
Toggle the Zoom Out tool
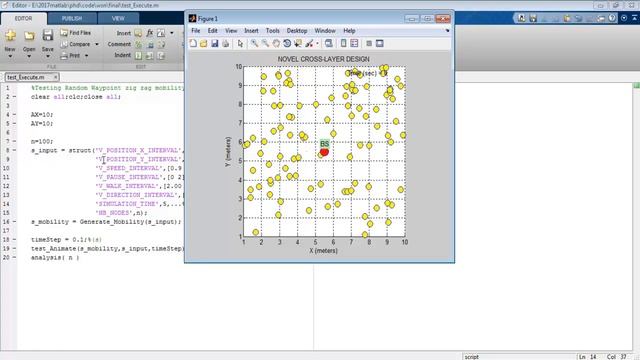265,44
